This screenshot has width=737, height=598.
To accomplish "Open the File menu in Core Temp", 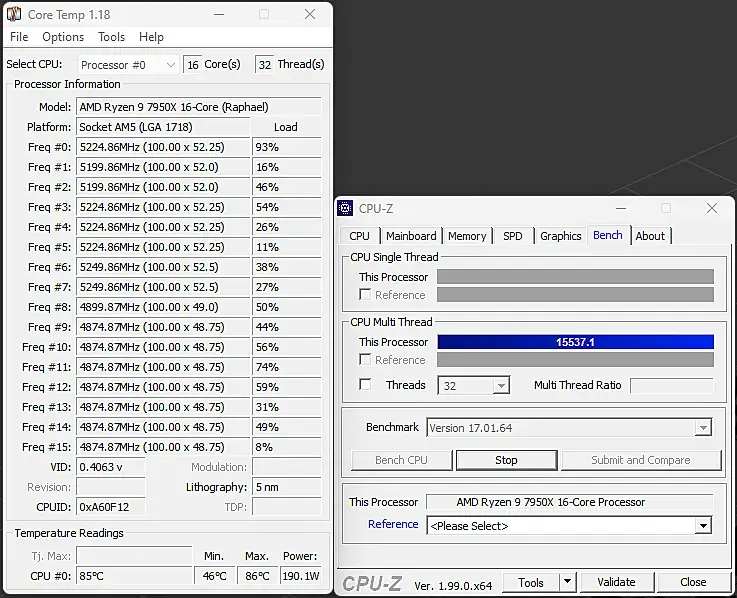I will pos(19,37).
